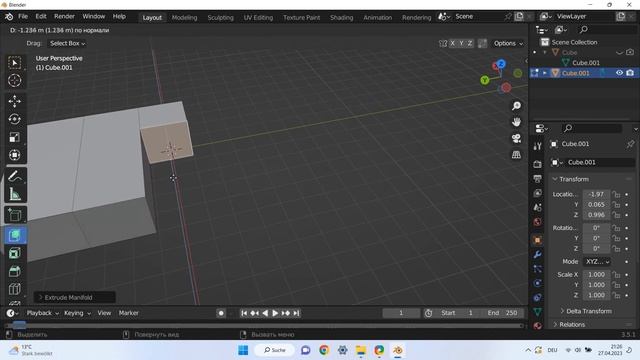Image resolution: width=640 pixels, height=360 pixels.
Task: Open the World properties tab icon
Action: click(538, 222)
